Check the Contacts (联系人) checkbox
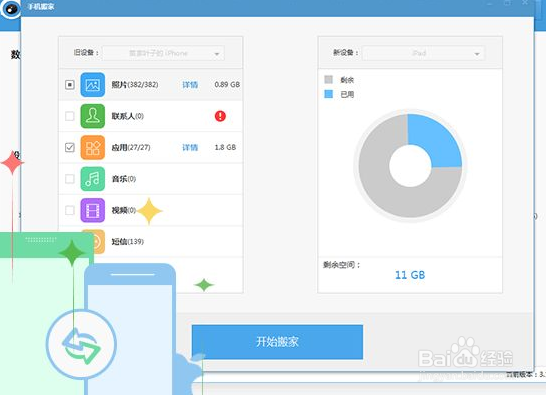The width and height of the screenshot is (546, 395). coord(70,116)
